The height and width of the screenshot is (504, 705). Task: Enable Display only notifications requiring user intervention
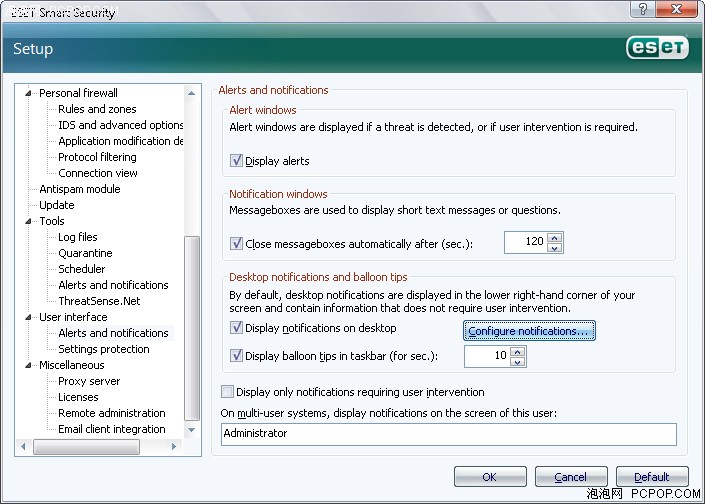(x=228, y=392)
